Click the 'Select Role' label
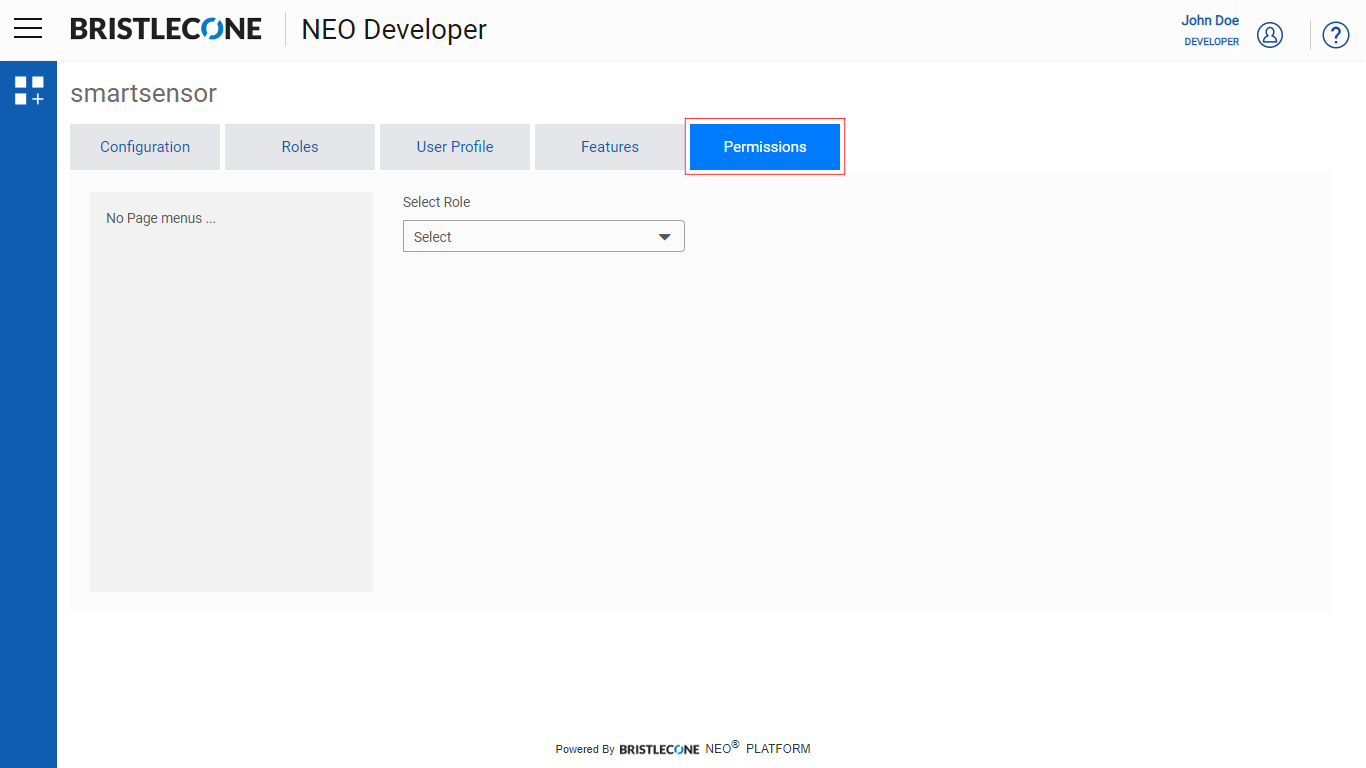Screen dimensions: 1366x768 point(436,202)
